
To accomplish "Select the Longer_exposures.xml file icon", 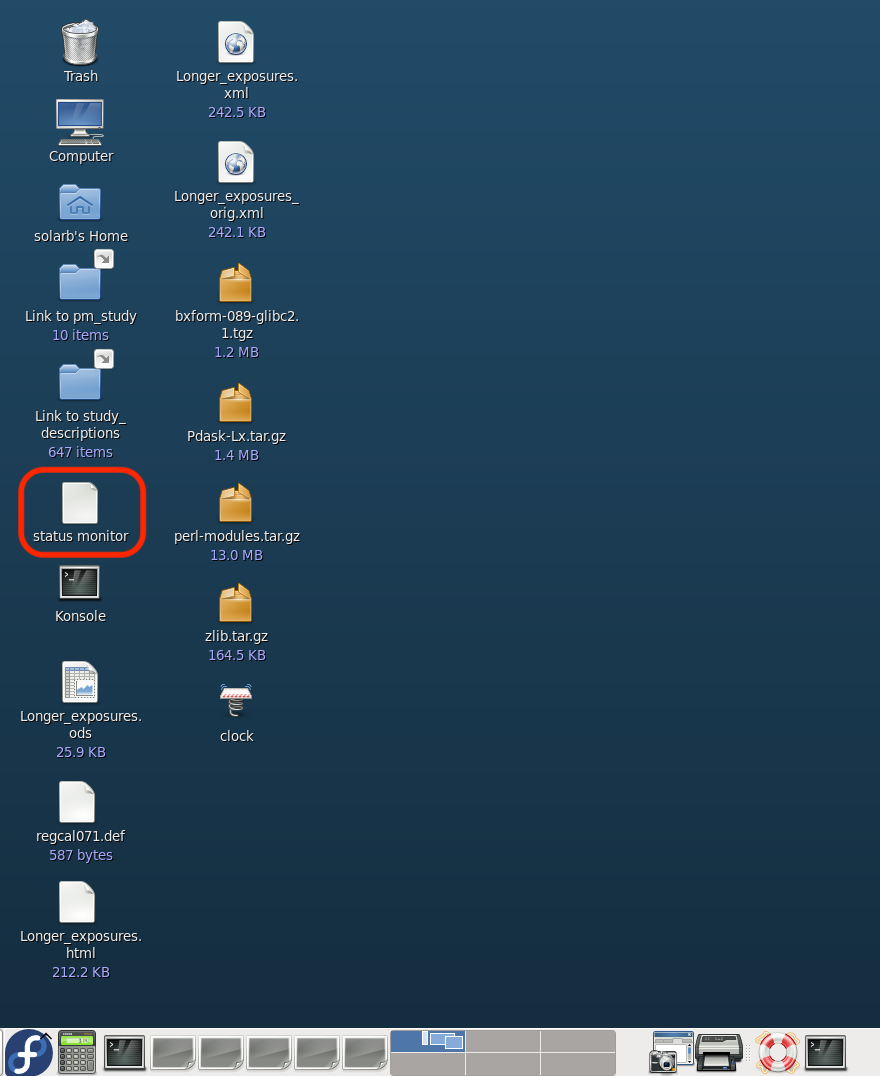I will click(x=236, y=43).
